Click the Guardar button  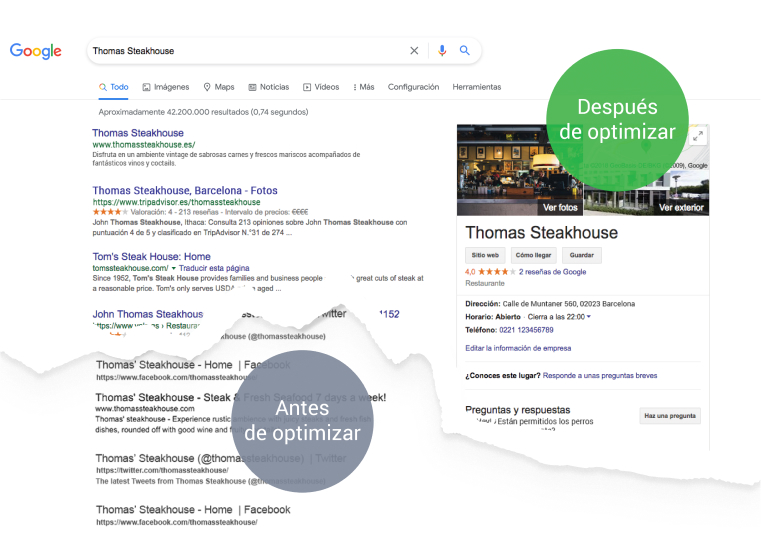click(x=581, y=255)
